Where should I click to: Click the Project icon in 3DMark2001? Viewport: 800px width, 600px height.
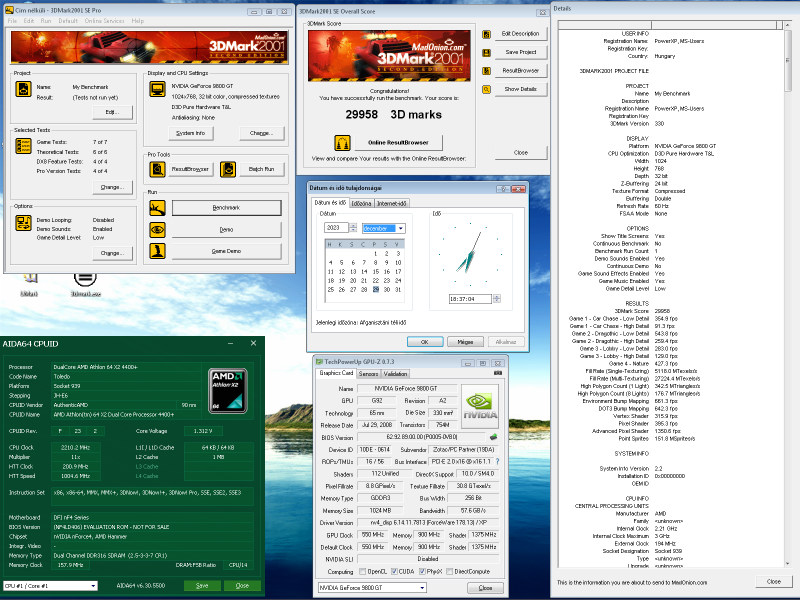click(23, 89)
